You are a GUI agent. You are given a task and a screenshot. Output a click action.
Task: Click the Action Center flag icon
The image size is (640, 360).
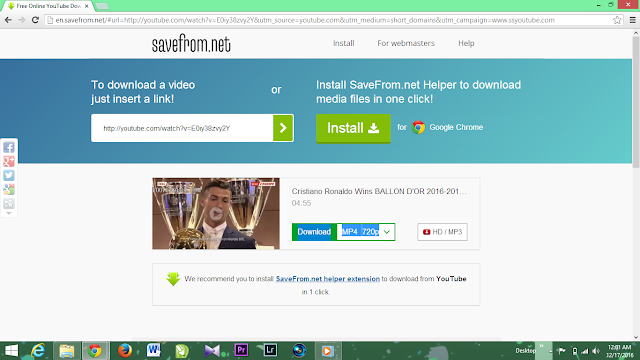tap(562, 351)
